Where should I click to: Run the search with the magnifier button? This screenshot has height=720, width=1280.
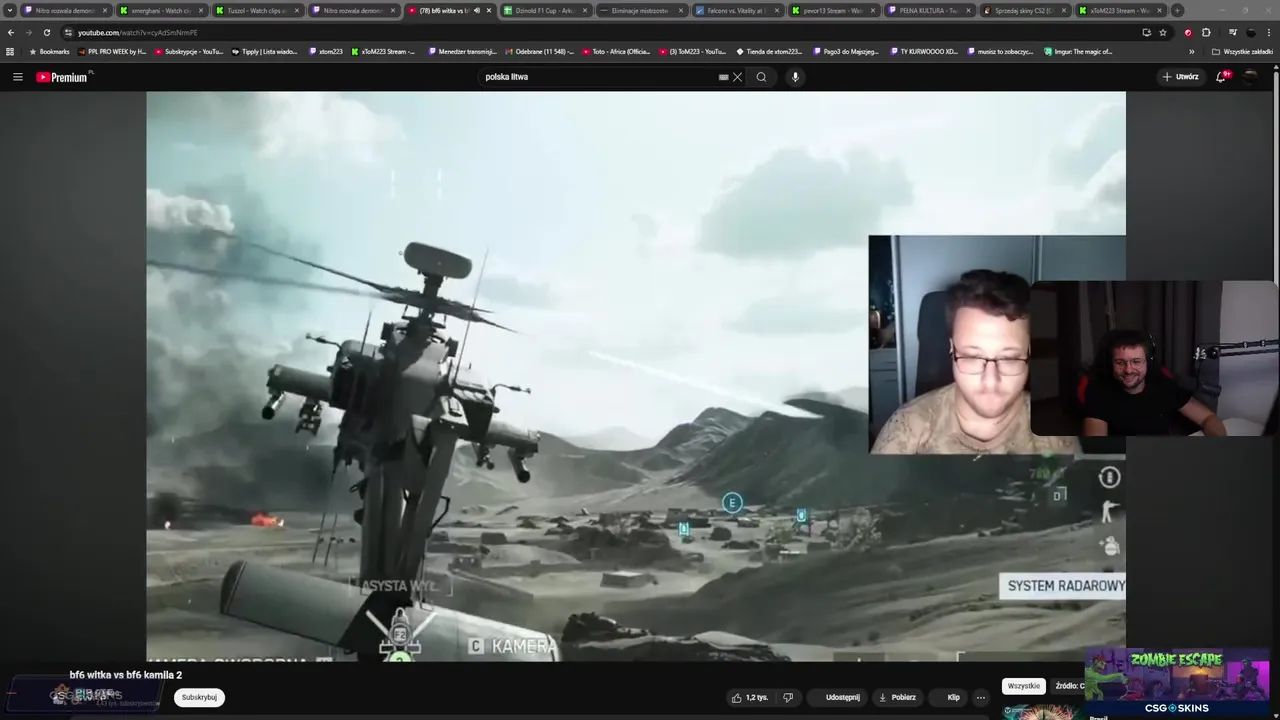[x=761, y=77]
